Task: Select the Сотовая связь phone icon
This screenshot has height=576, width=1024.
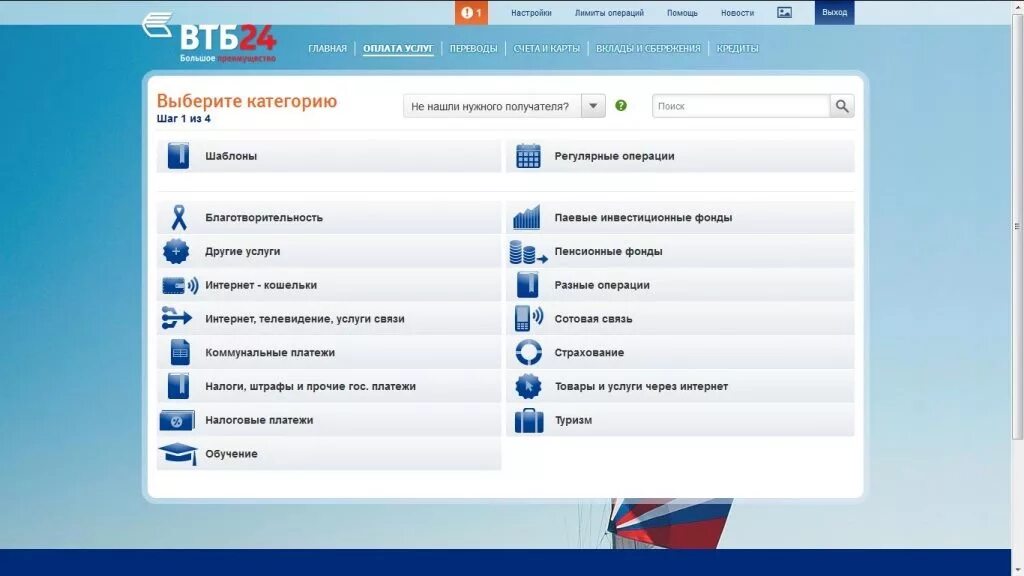Action: pyautogui.click(x=527, y=318)
